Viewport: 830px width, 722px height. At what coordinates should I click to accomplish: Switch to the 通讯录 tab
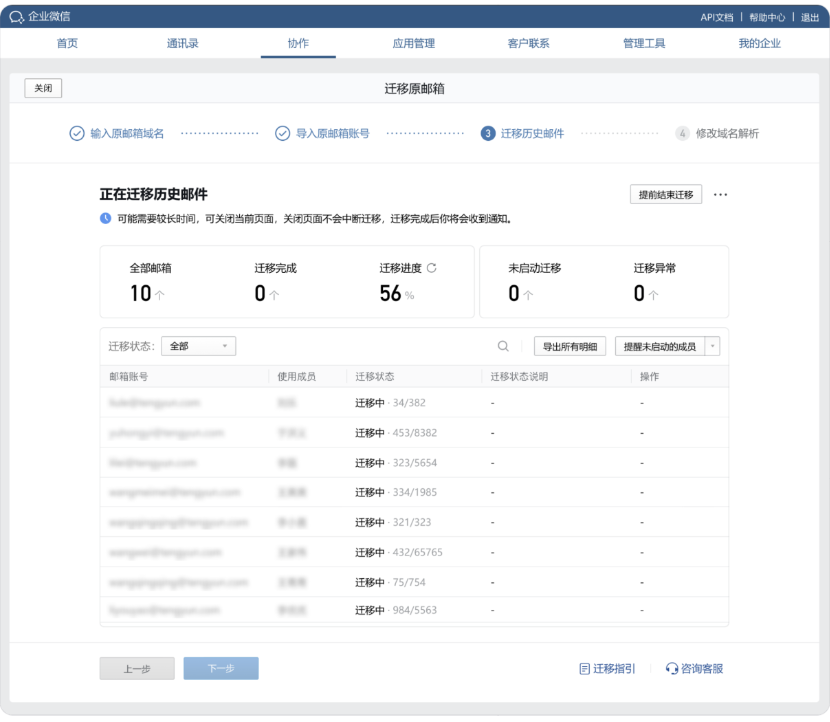point(183,43)
